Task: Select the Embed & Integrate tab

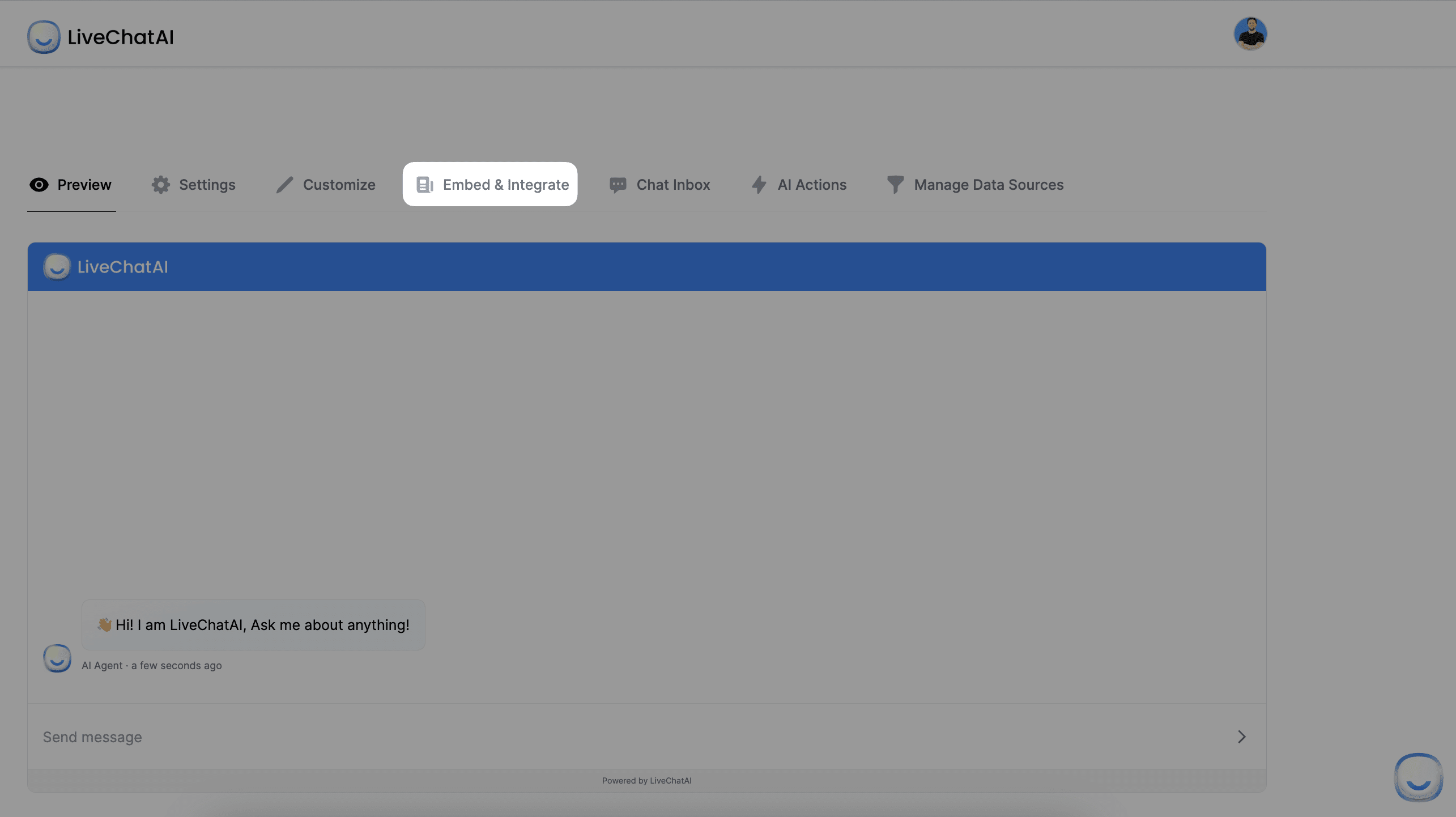Action: 490,184
